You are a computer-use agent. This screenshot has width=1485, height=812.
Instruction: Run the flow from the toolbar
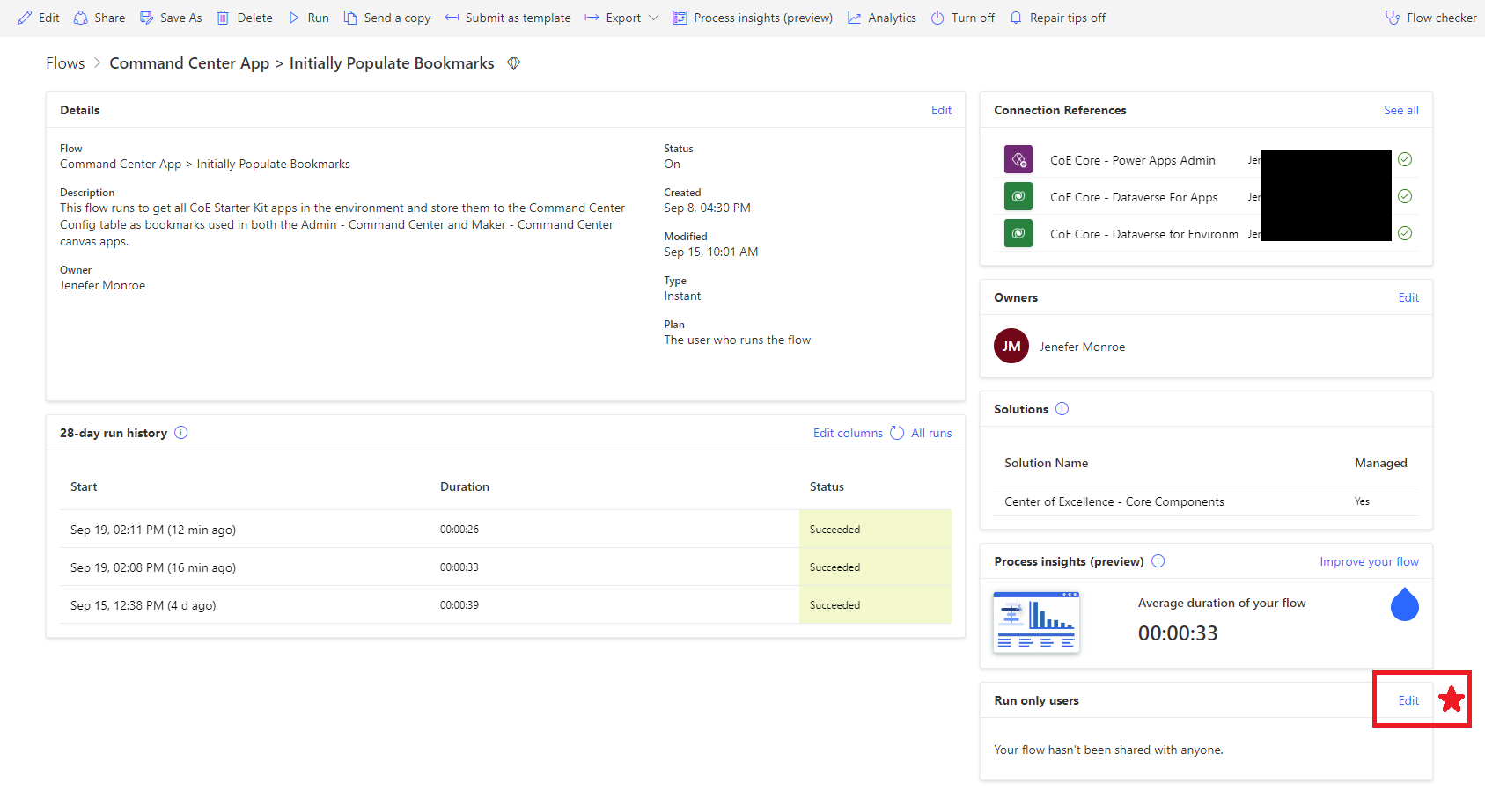coord(308,18)
